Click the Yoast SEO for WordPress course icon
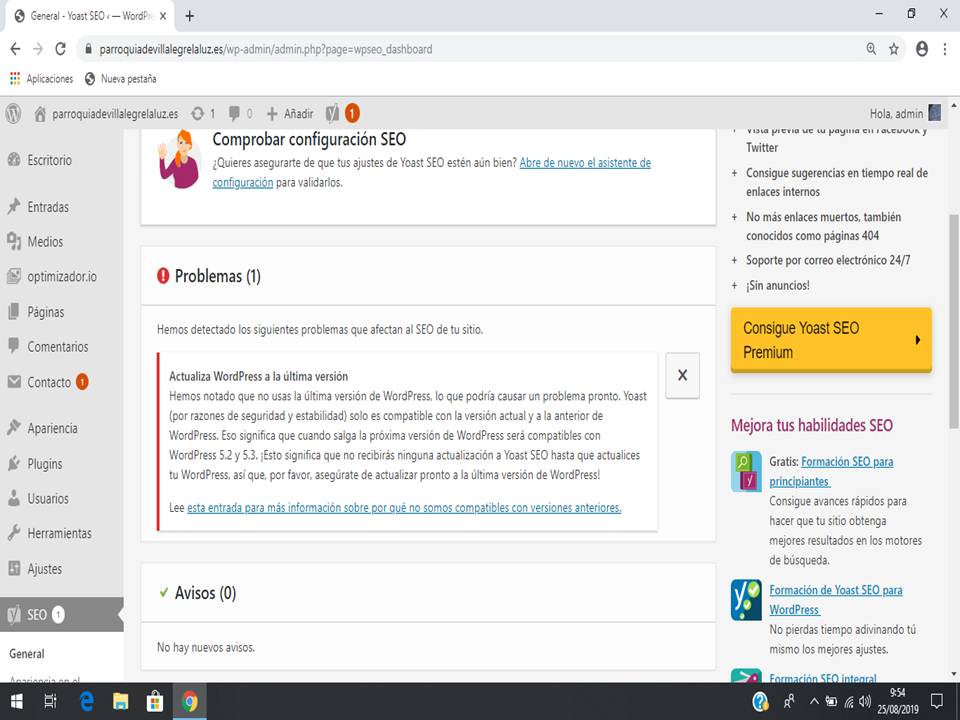The height and width of the screenshot is (720, 960). click(x=746, y=600)
